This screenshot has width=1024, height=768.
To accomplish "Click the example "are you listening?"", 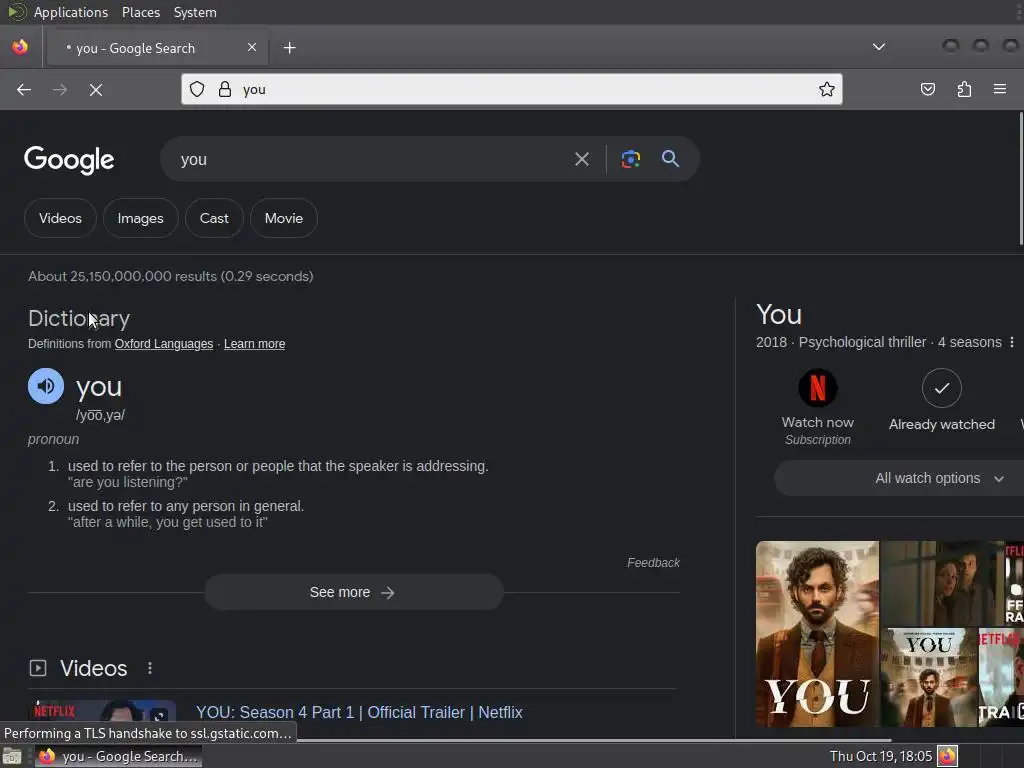I will (x=127, y=483).
